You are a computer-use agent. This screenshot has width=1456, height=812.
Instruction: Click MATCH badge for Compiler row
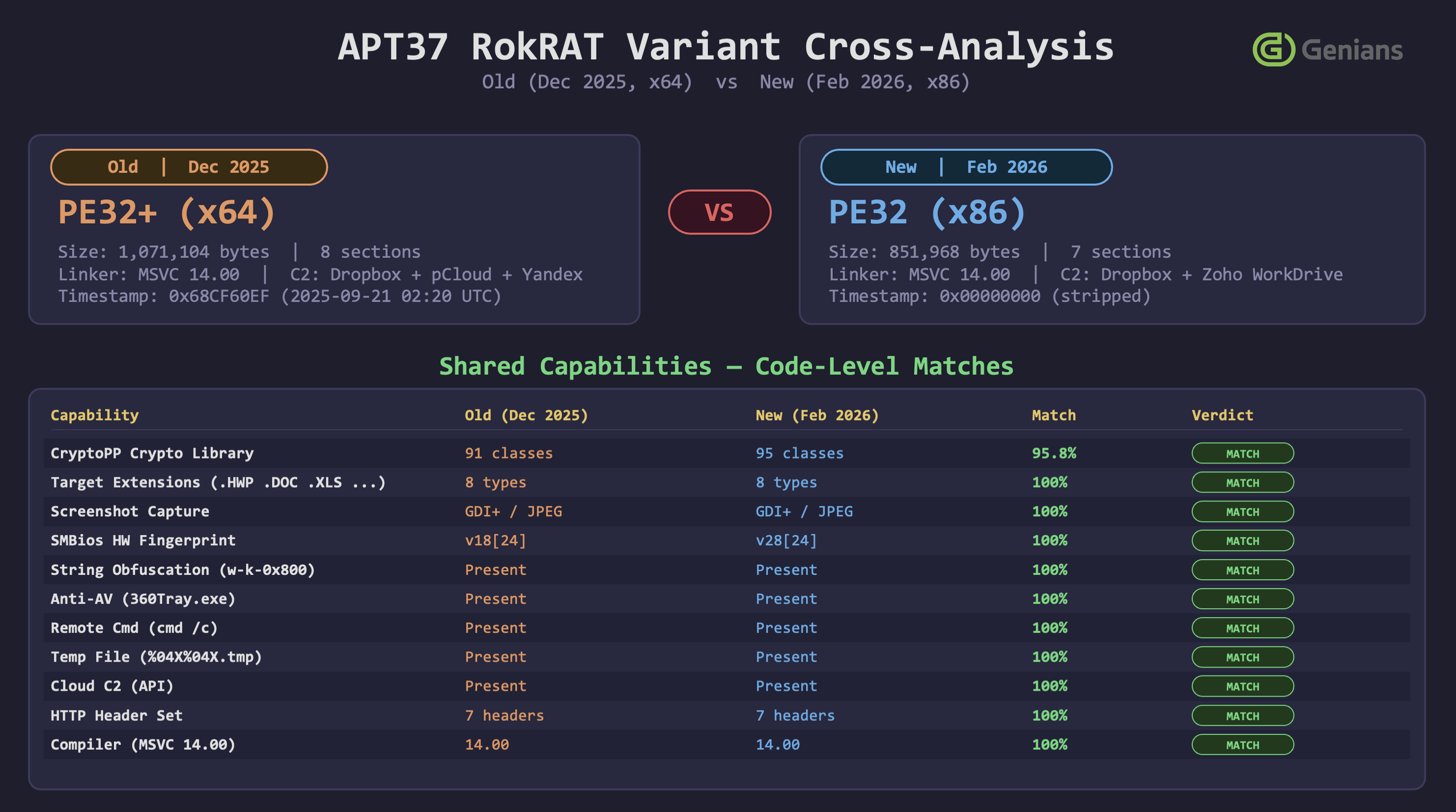pos(1242,744)
